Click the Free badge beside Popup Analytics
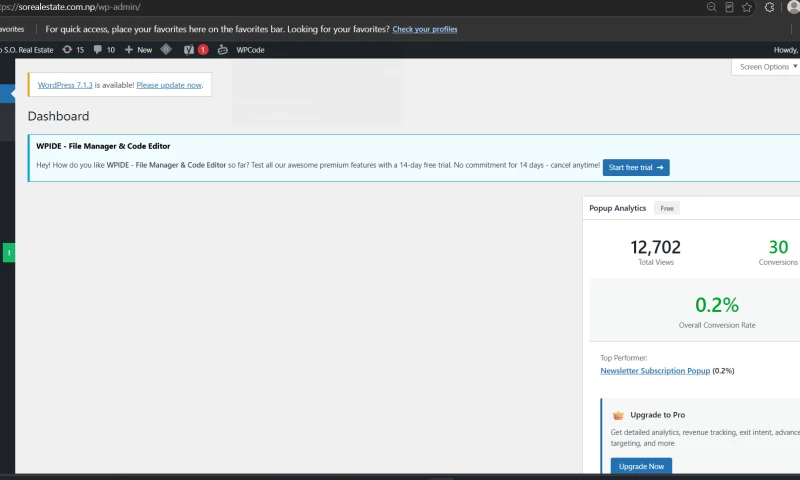The image size is (800, 480). [x=667, y=208]
